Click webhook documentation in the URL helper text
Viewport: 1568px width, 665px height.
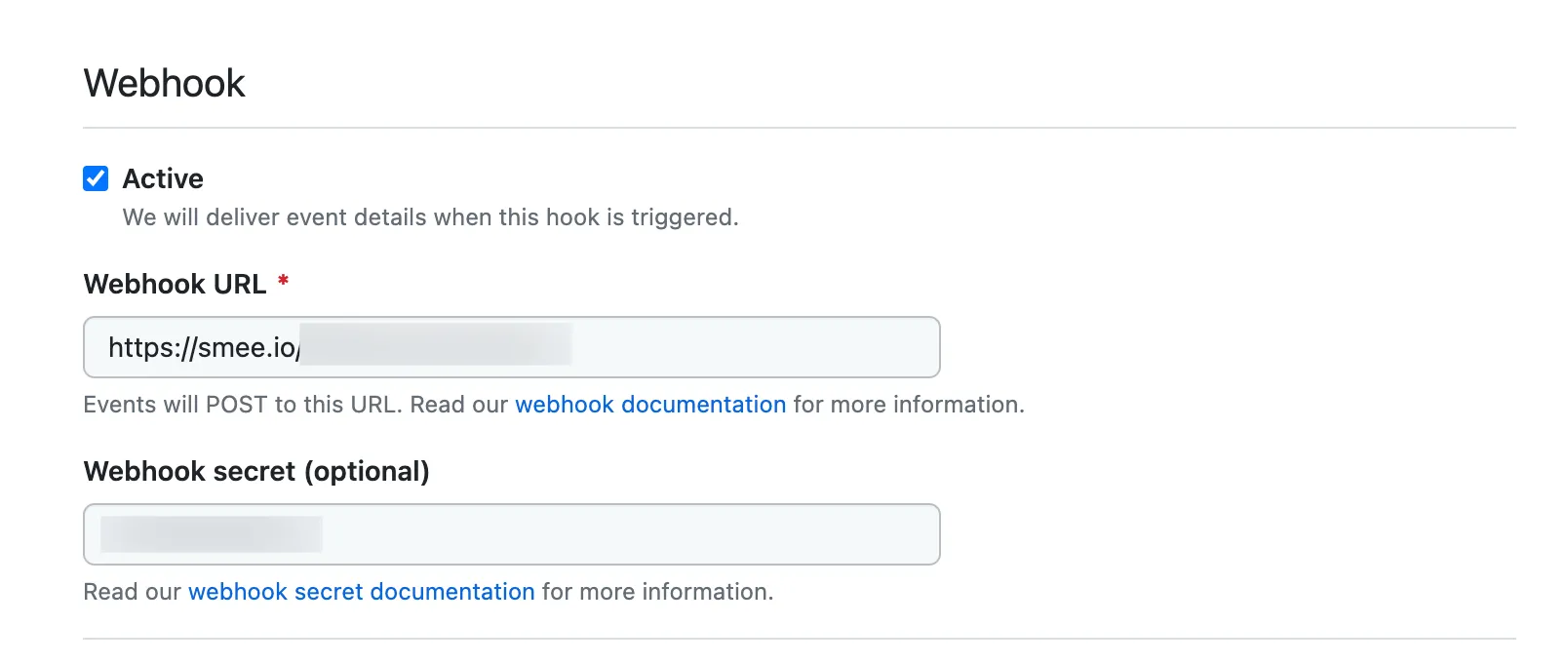click(650, 404)
